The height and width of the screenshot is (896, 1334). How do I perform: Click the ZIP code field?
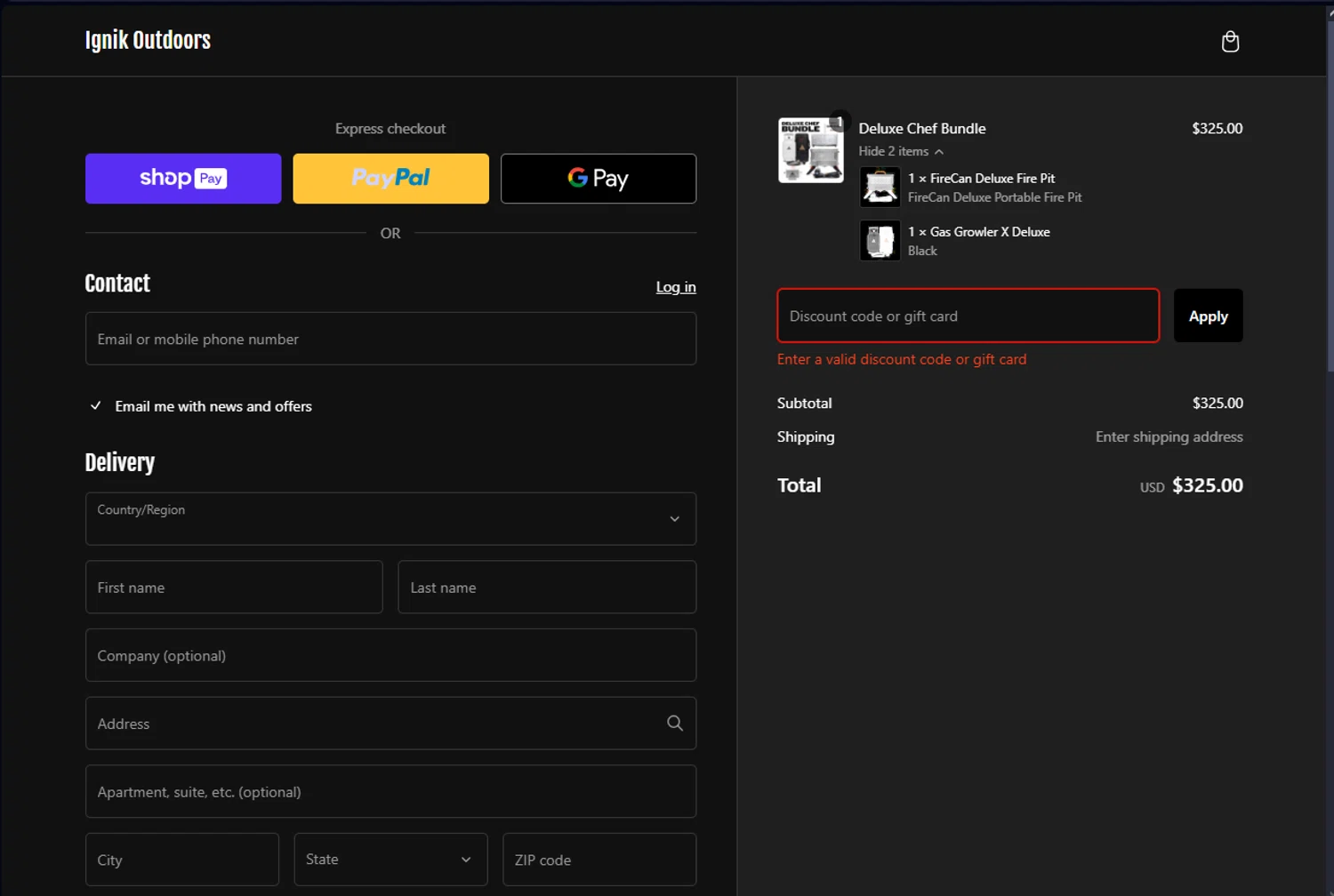(599, 860)
